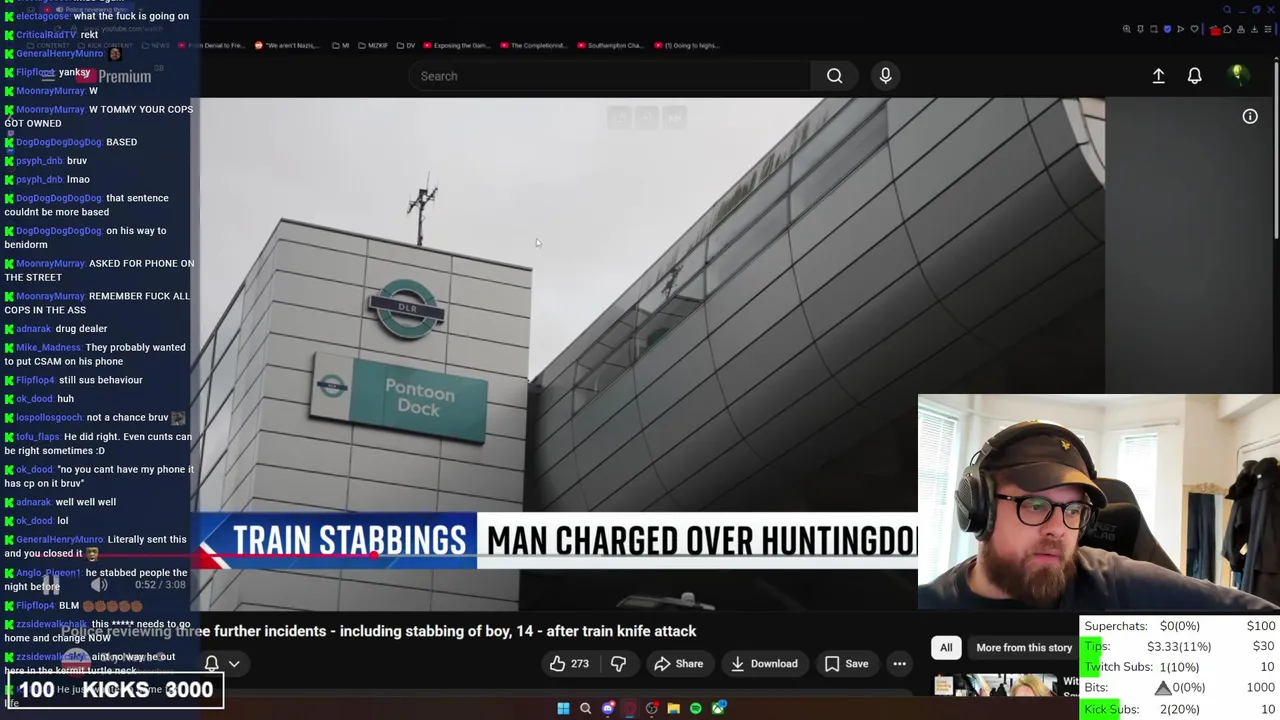This screenshot has width=1280, height=720.
Task: Open the YouTube create/upload icon
Action: point(1158,76)
